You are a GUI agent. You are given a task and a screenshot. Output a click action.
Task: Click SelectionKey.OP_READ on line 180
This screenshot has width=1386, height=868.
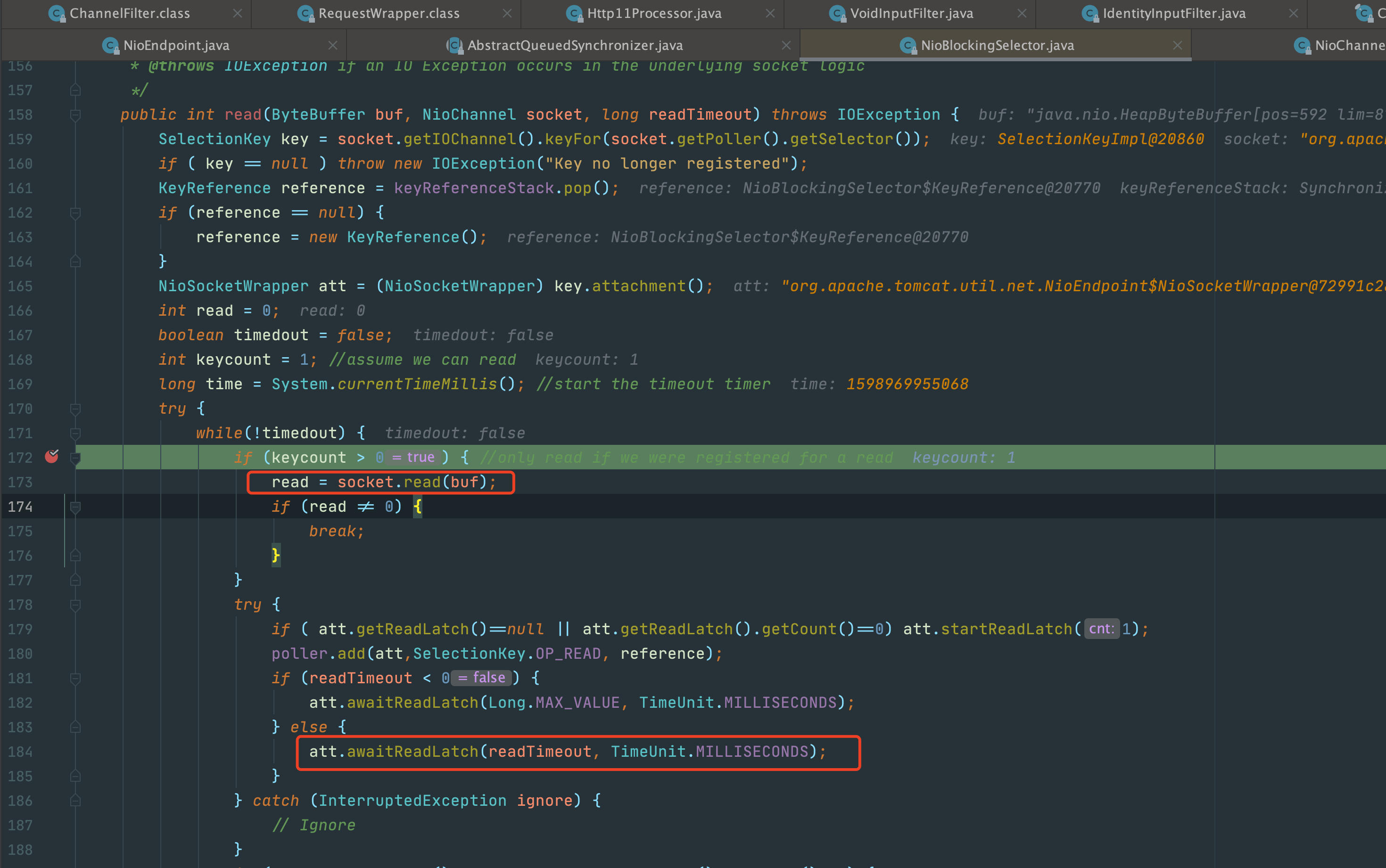[x=506, y=654]
